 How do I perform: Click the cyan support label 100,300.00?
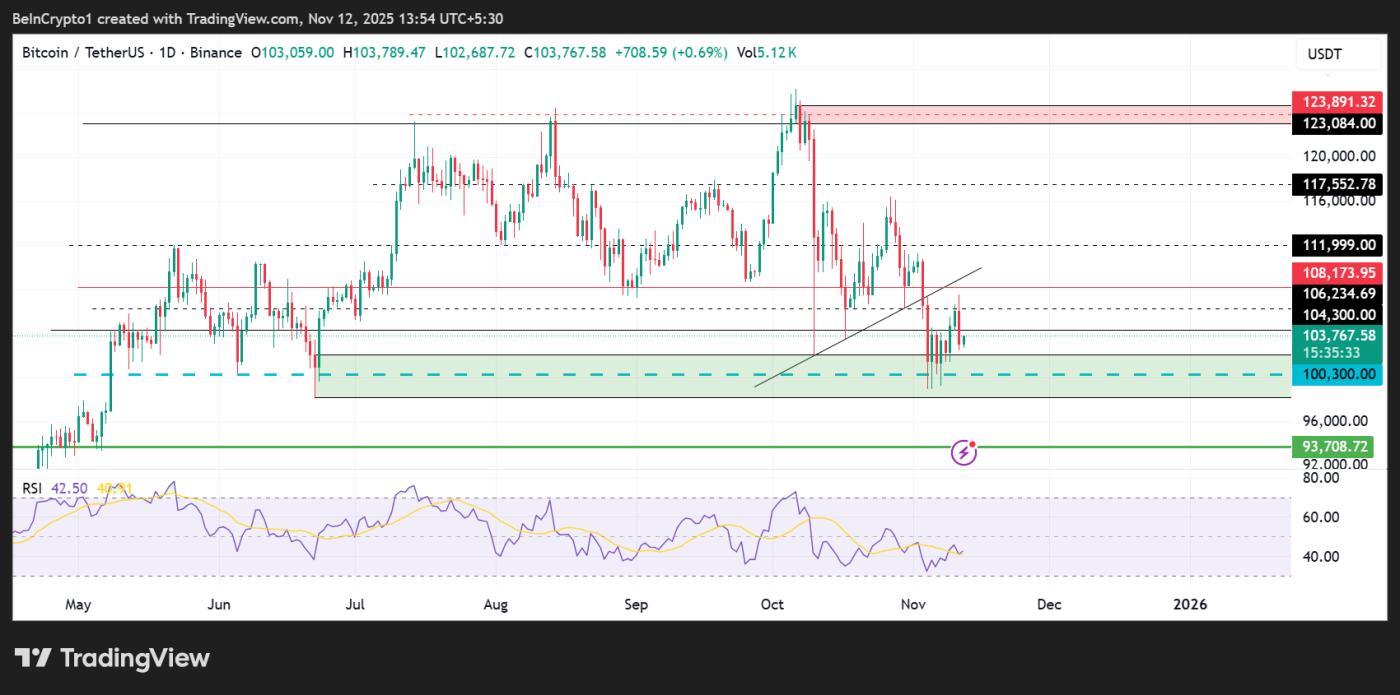tap(1337, 374)
